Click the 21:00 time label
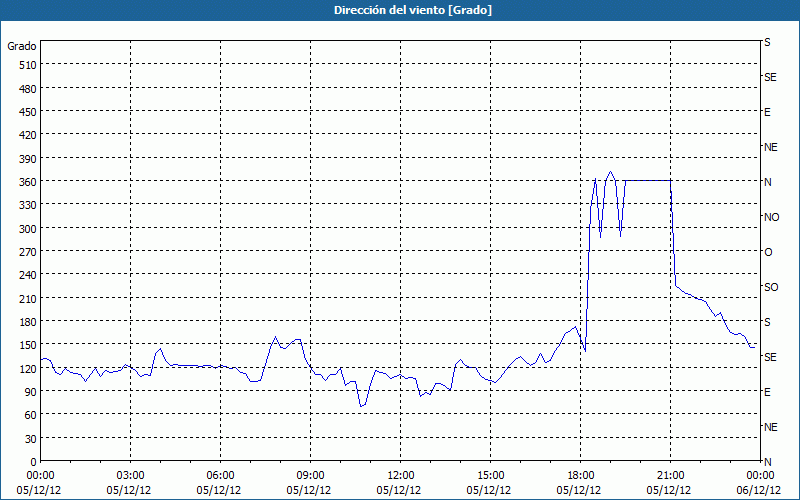800x500 pixels. [670, 476]
